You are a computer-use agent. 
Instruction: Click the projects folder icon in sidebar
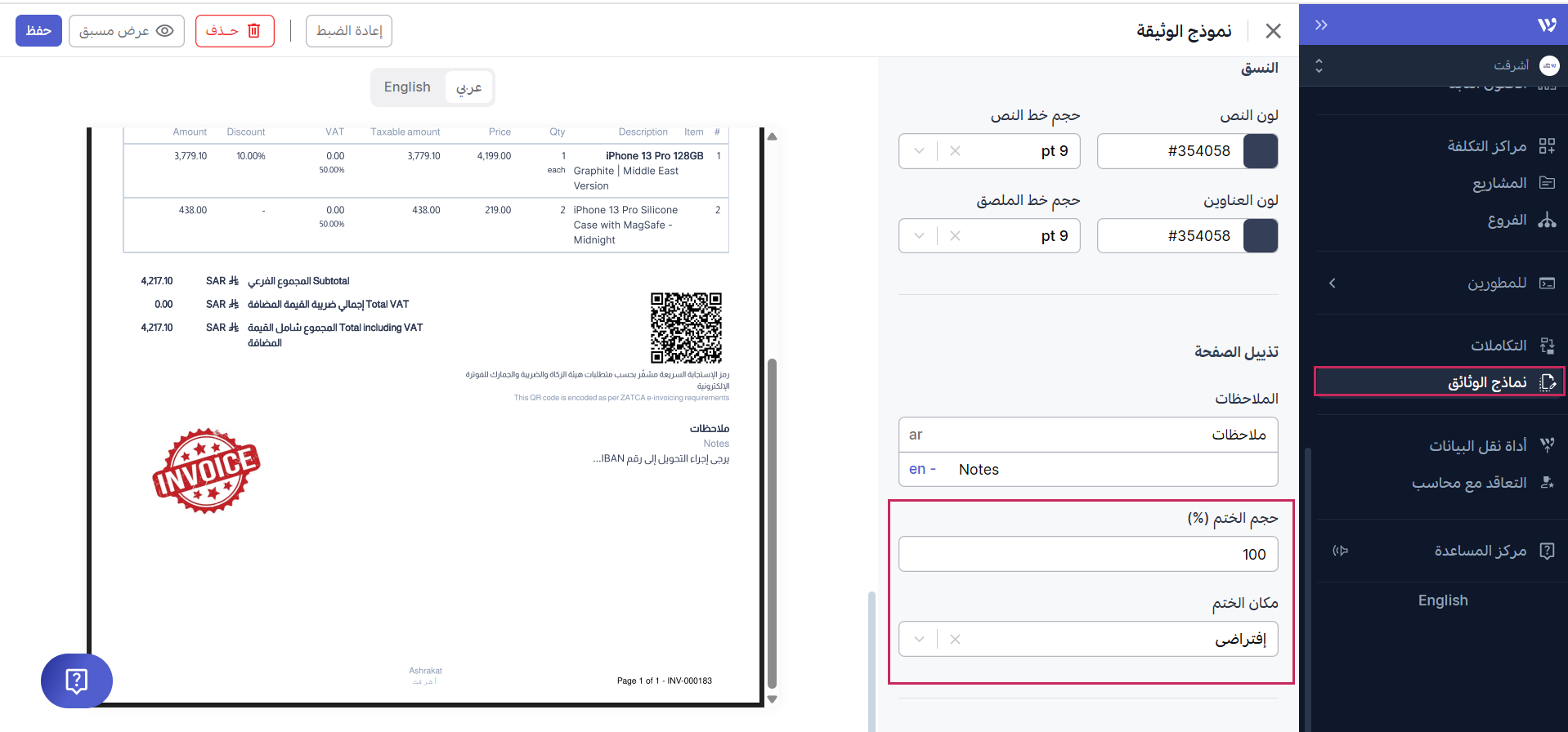pyautogui.click(x=1546, y=183)
